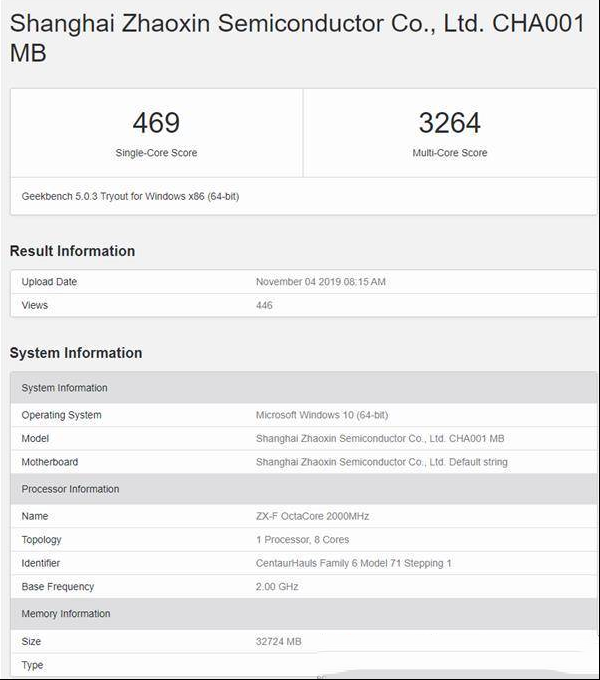Click 'November 04 2019 08:15 AM' date value
Viewport: 600px width, 680px height.
click(320, 282)
